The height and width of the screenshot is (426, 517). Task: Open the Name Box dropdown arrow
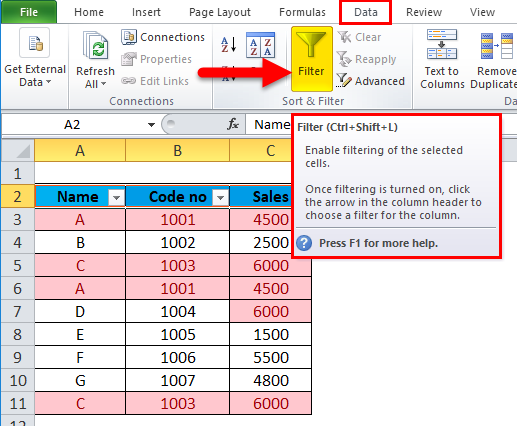(x=151, y=125)
